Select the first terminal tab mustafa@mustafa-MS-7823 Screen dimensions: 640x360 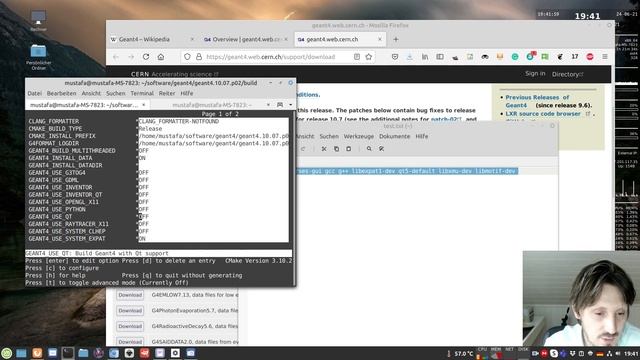point(84,105)
